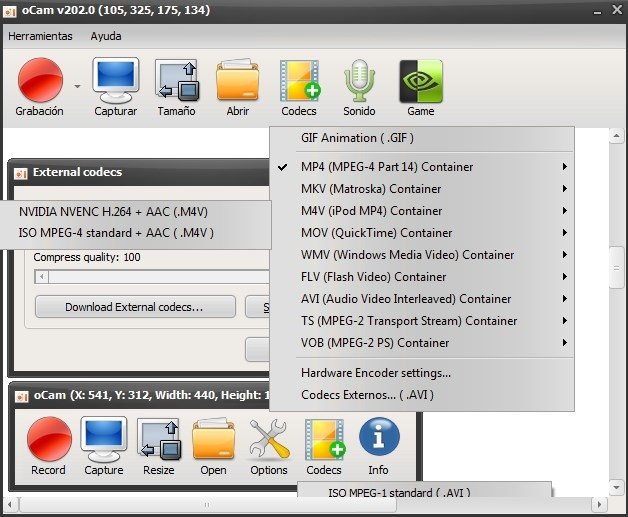This screenshot has width=628, height=517.
Task: Select the checked MP4 (MPEG-4 Part 14) Container
Action: [x=422, y=167]
